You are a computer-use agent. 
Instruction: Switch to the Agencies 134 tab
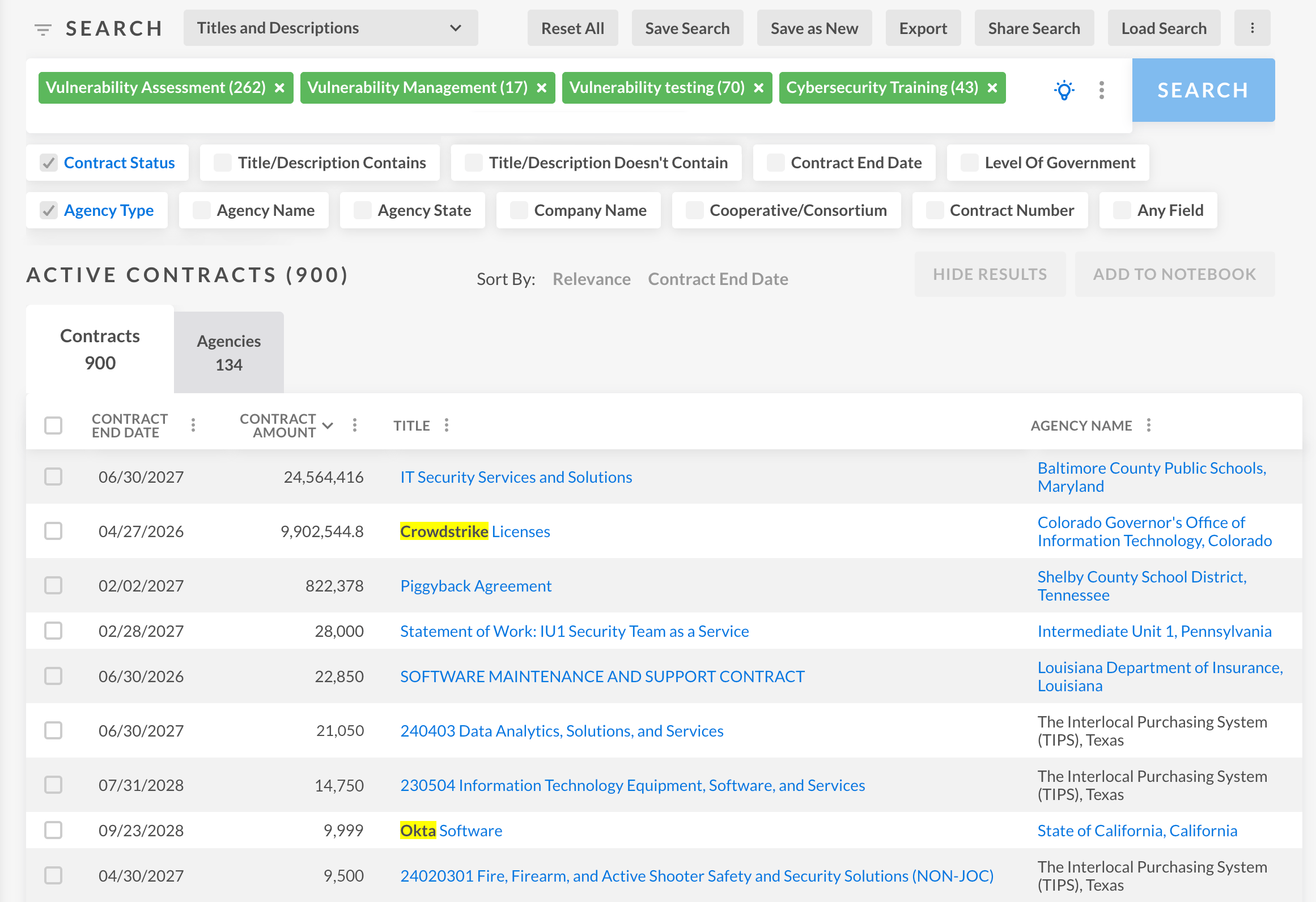tap(228, 352)
